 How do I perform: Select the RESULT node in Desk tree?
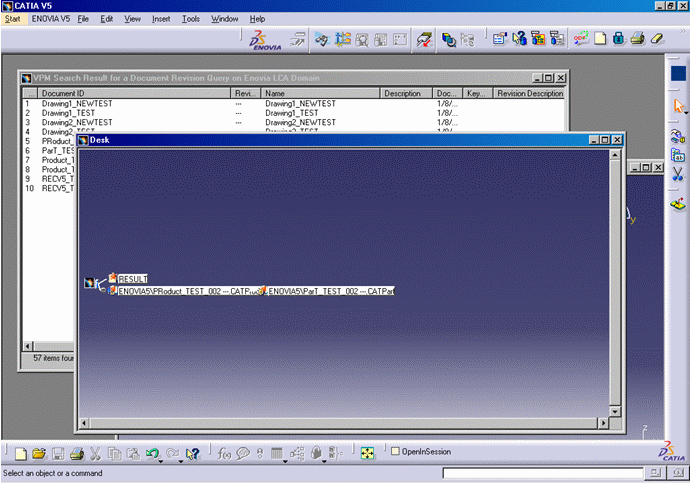click(133, 278)
